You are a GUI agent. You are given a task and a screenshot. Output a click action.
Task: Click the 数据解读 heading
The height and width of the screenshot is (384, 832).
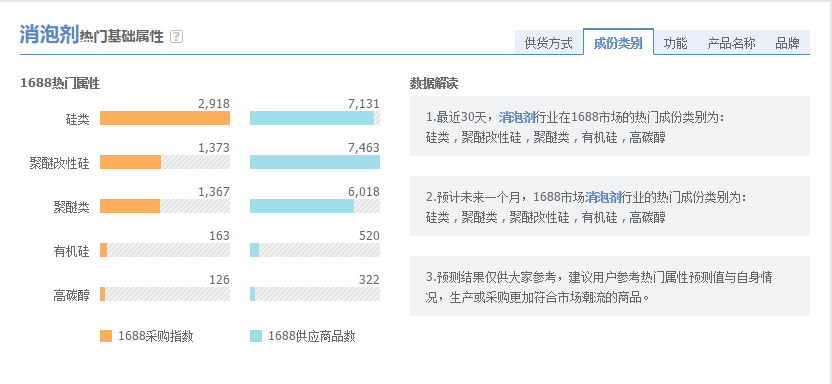point(434,83)
